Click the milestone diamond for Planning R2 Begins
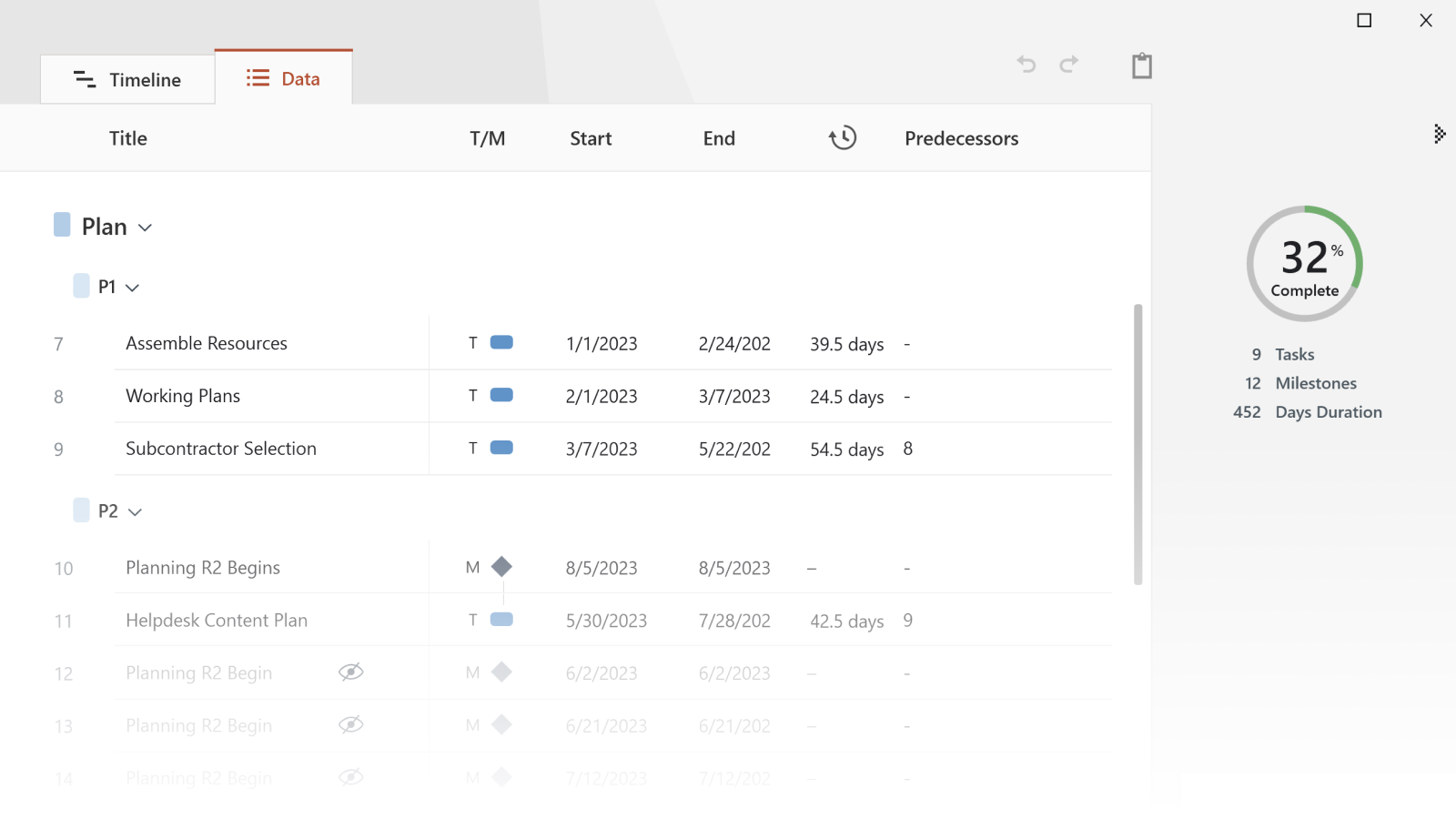 (x=501, y=566)
